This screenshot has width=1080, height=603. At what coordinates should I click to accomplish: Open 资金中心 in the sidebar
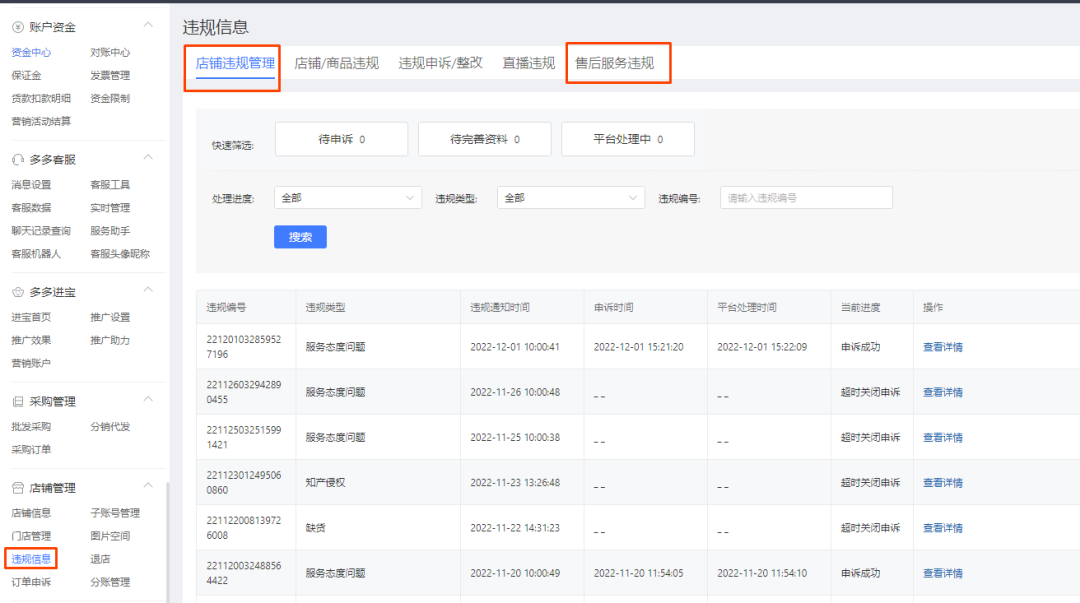31,52
